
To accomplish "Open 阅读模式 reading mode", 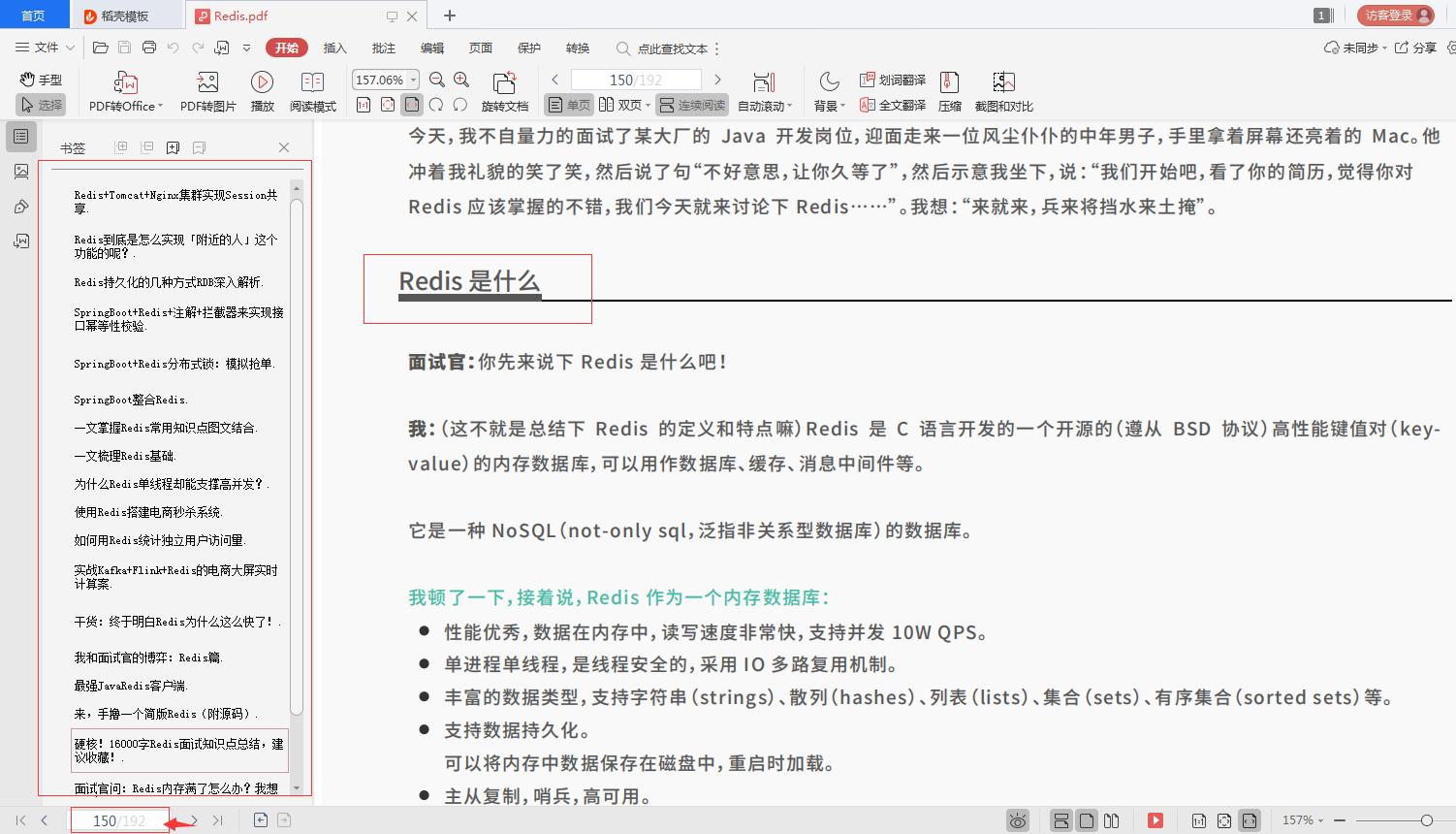I will pyautogui.click(x=312, y=90).
